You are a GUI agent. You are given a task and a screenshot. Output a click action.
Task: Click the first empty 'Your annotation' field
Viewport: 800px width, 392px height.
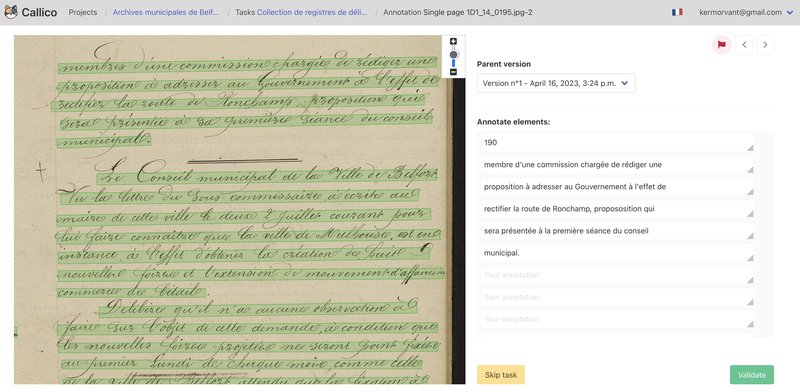click(x=616, y=275)
